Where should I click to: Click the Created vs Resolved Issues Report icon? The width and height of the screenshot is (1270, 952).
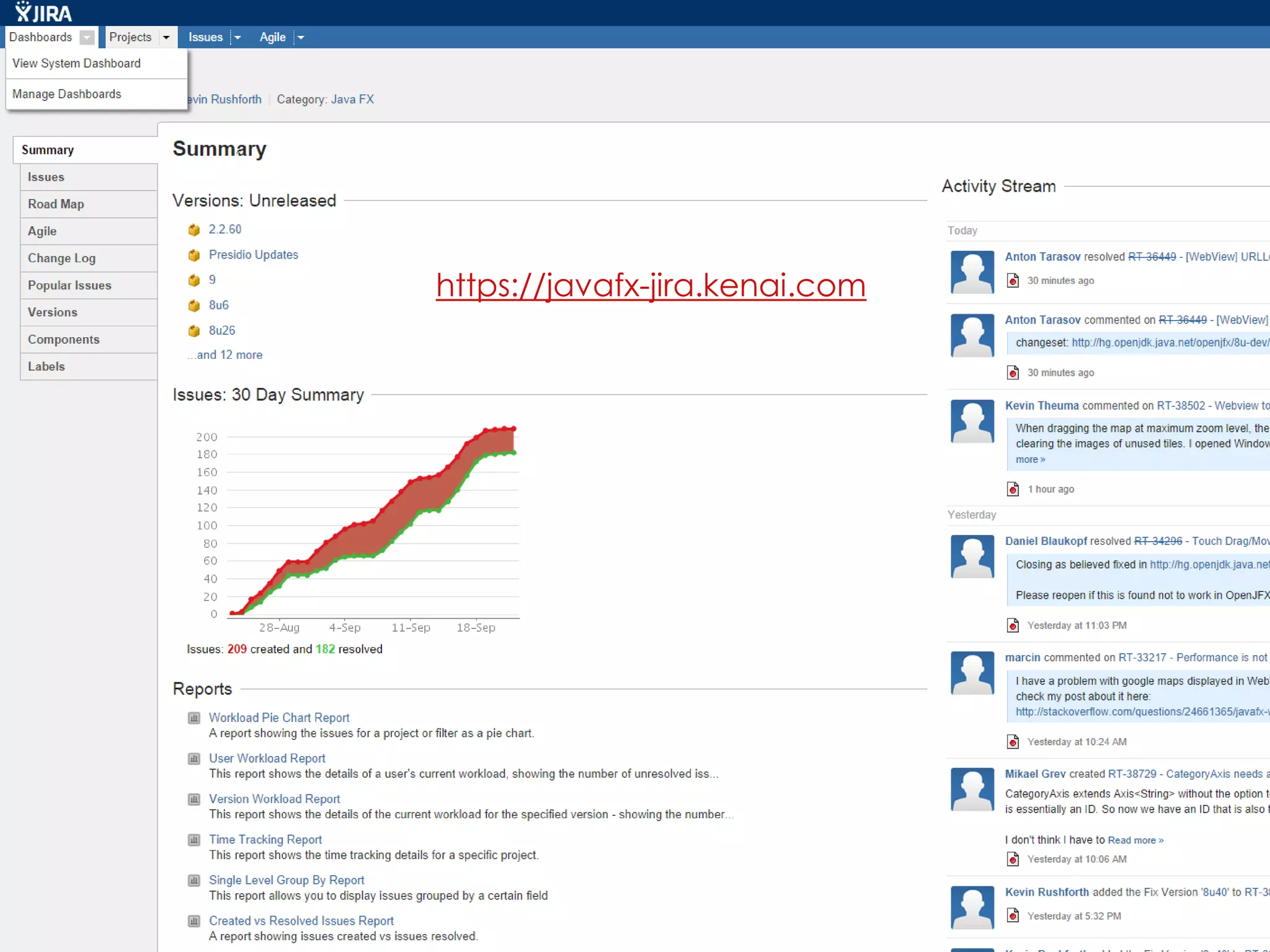click(194, 921)
